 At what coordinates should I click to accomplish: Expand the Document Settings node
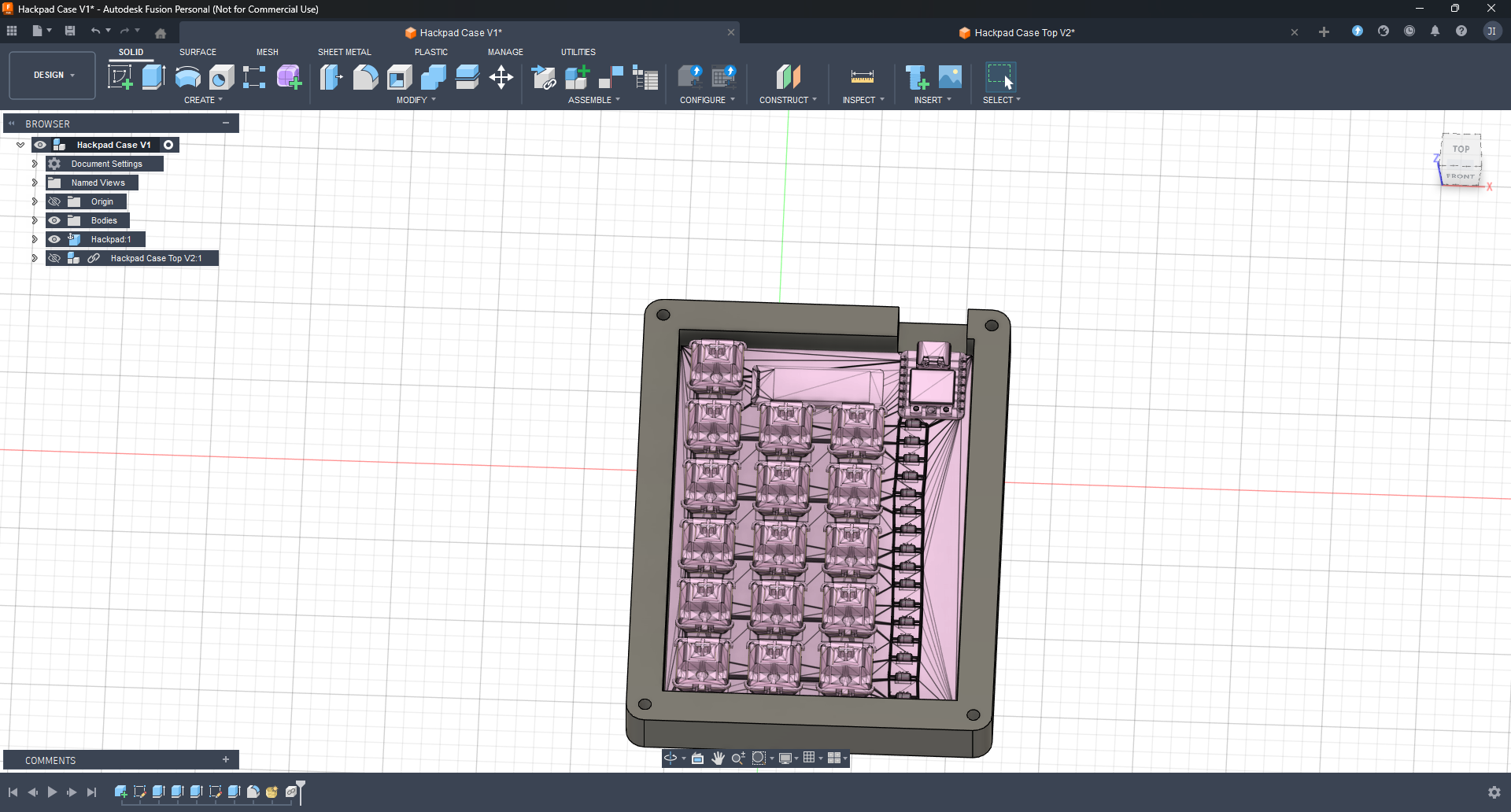pyautogui.click(x=35, y=164)
